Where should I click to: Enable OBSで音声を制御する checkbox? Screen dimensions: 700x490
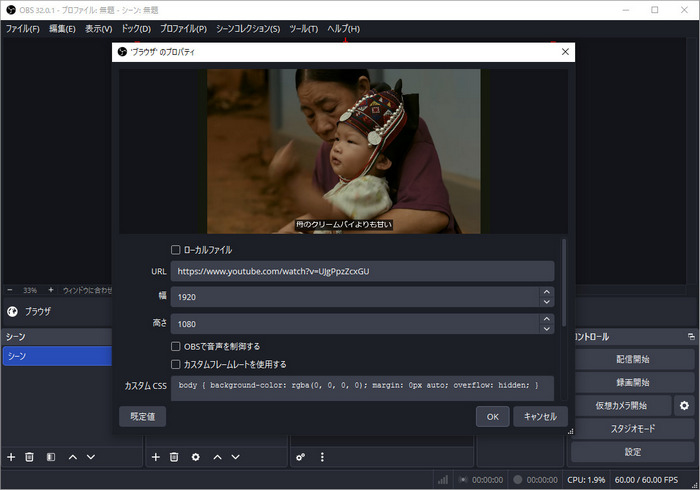(176, 346)
